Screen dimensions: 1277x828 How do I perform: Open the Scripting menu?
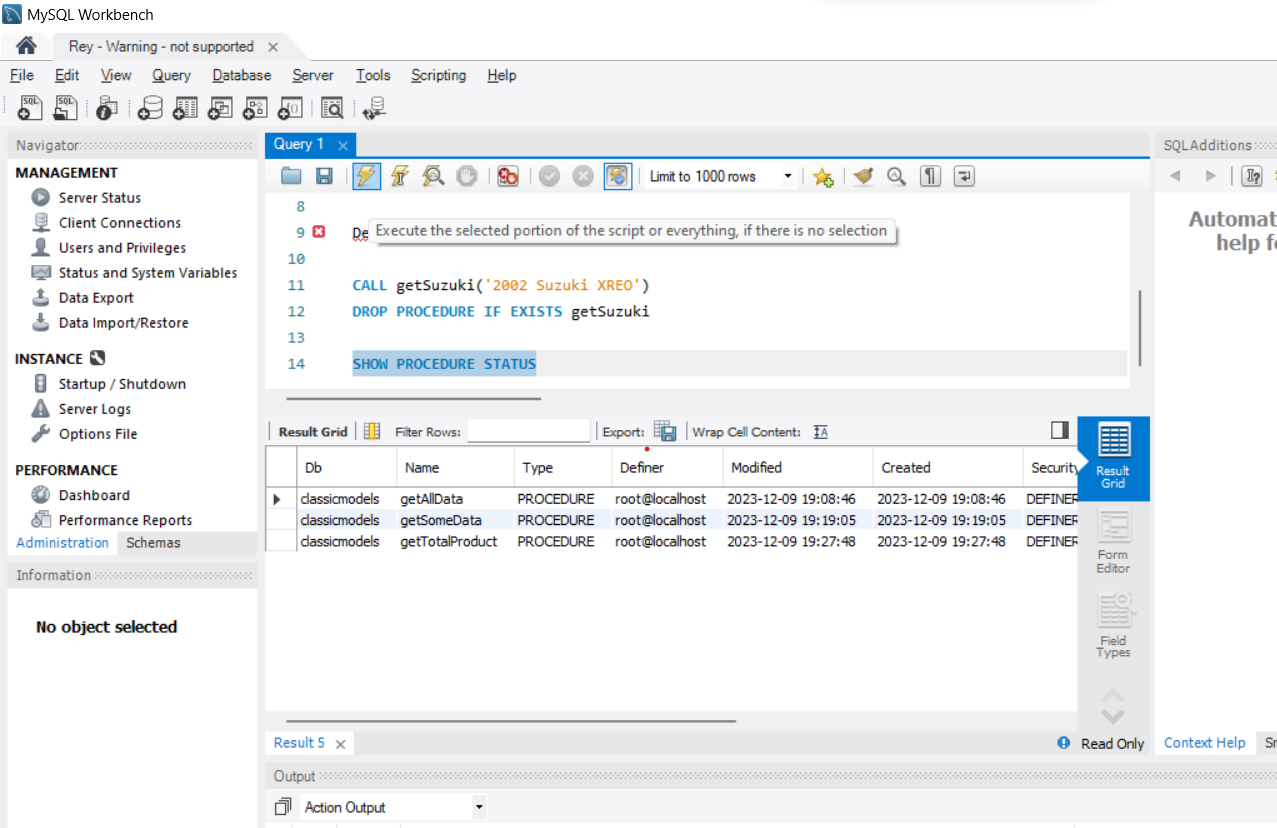pos(438,75)
